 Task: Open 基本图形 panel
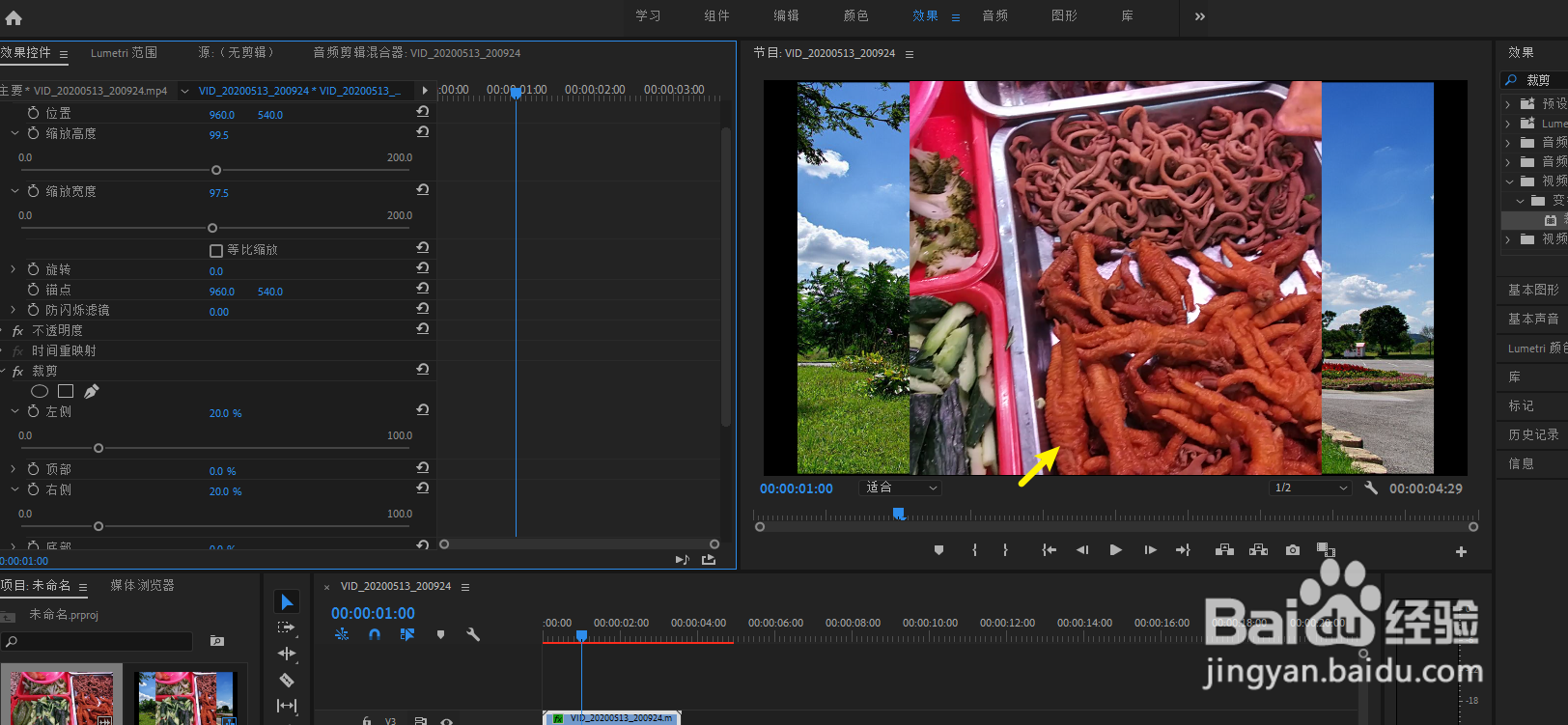pos(1533,290)
